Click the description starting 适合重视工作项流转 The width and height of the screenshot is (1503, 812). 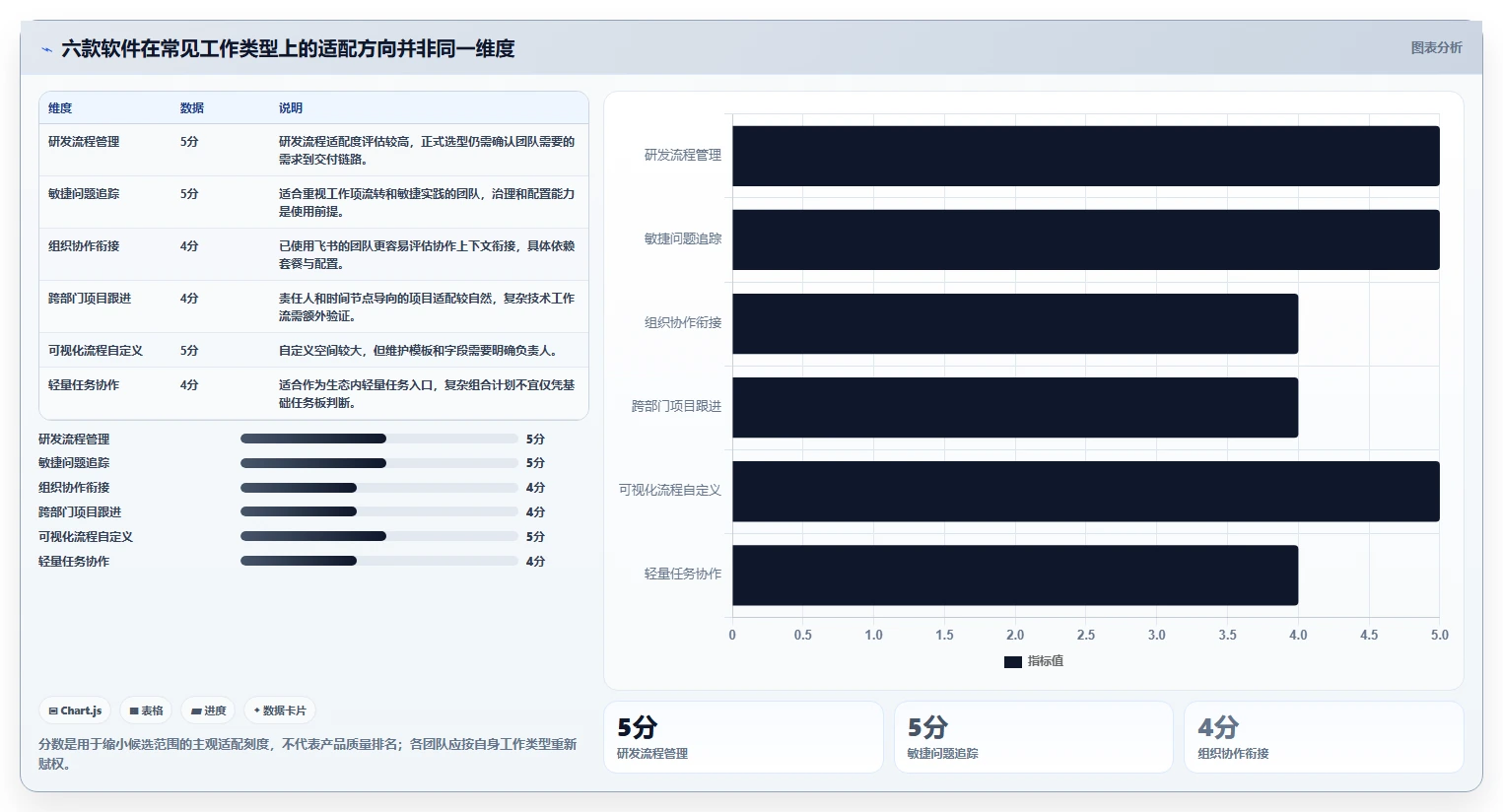[427, 202]
